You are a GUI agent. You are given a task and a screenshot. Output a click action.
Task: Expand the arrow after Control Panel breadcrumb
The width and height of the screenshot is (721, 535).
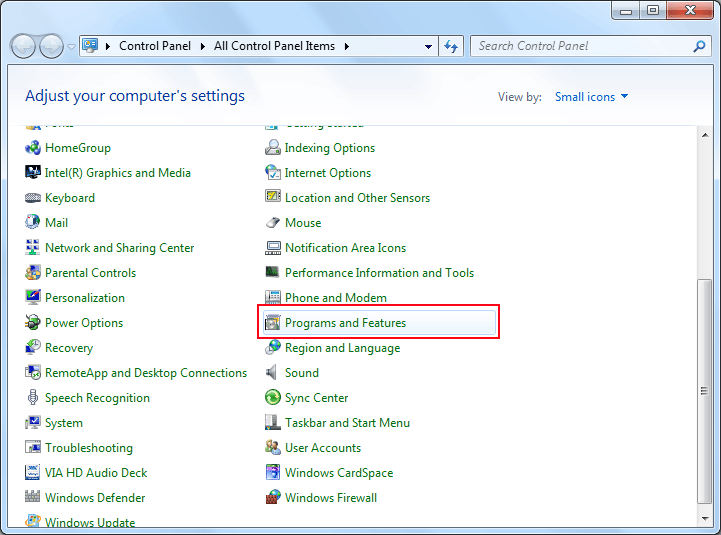pyautogui.click(x=202, y=46)
